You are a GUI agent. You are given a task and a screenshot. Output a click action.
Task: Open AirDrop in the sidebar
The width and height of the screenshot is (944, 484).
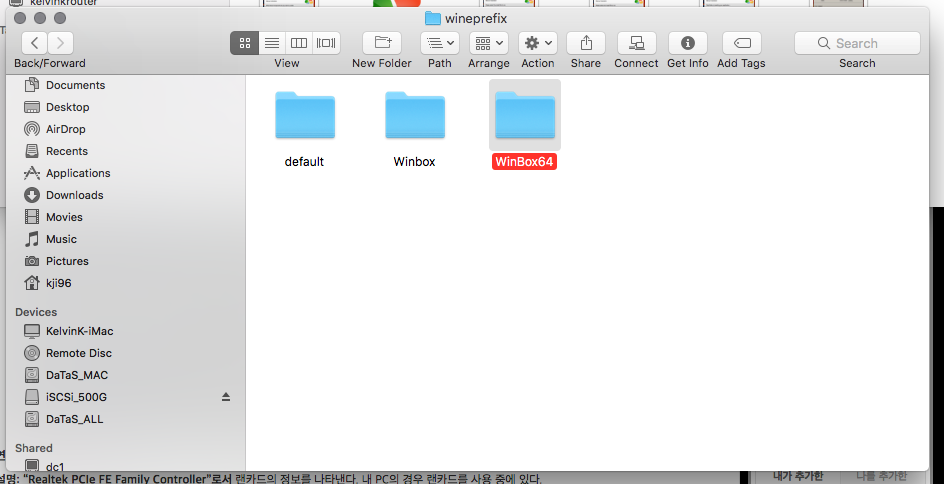tap(66, 129)
